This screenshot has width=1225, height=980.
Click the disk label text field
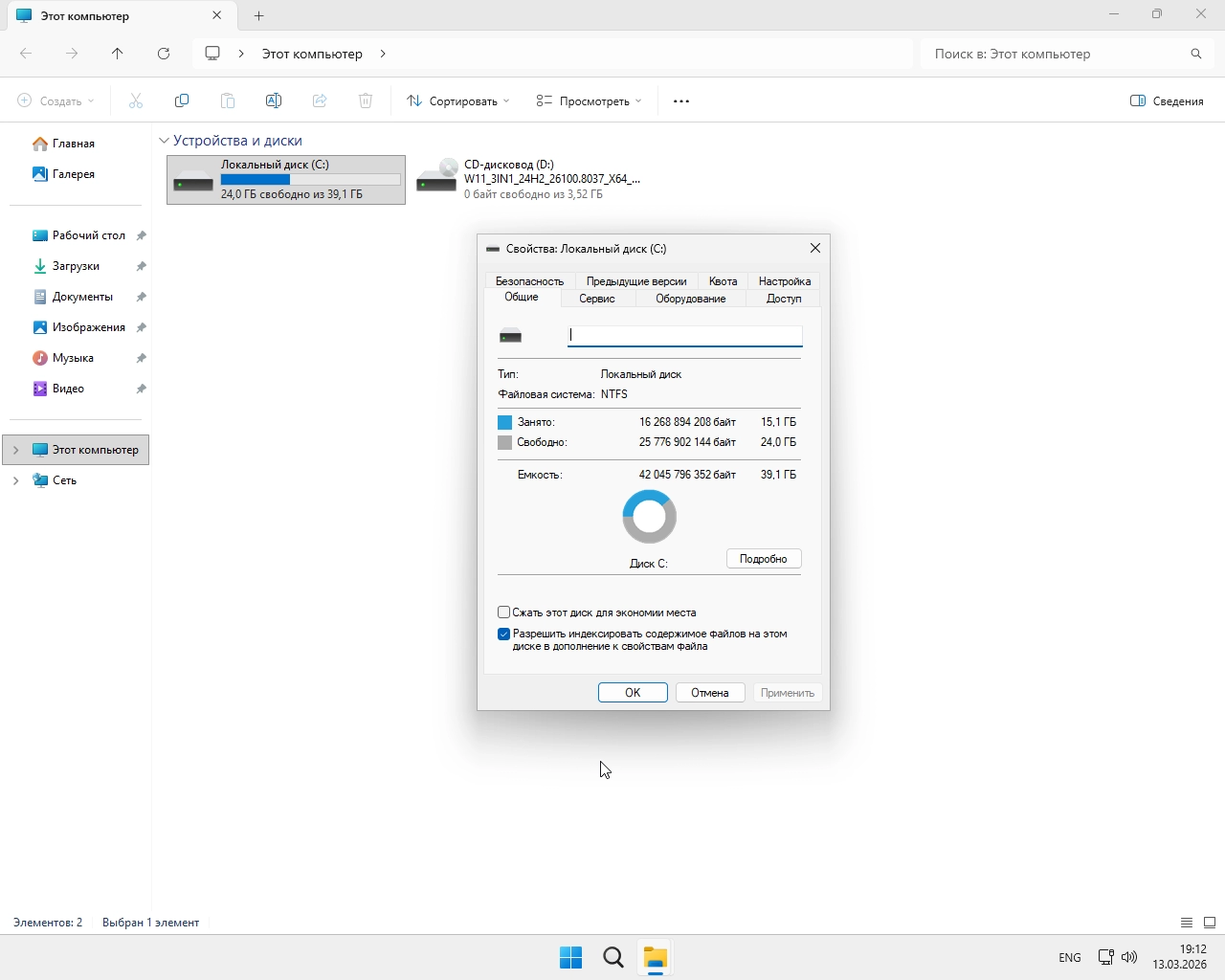tap(684, 335)
